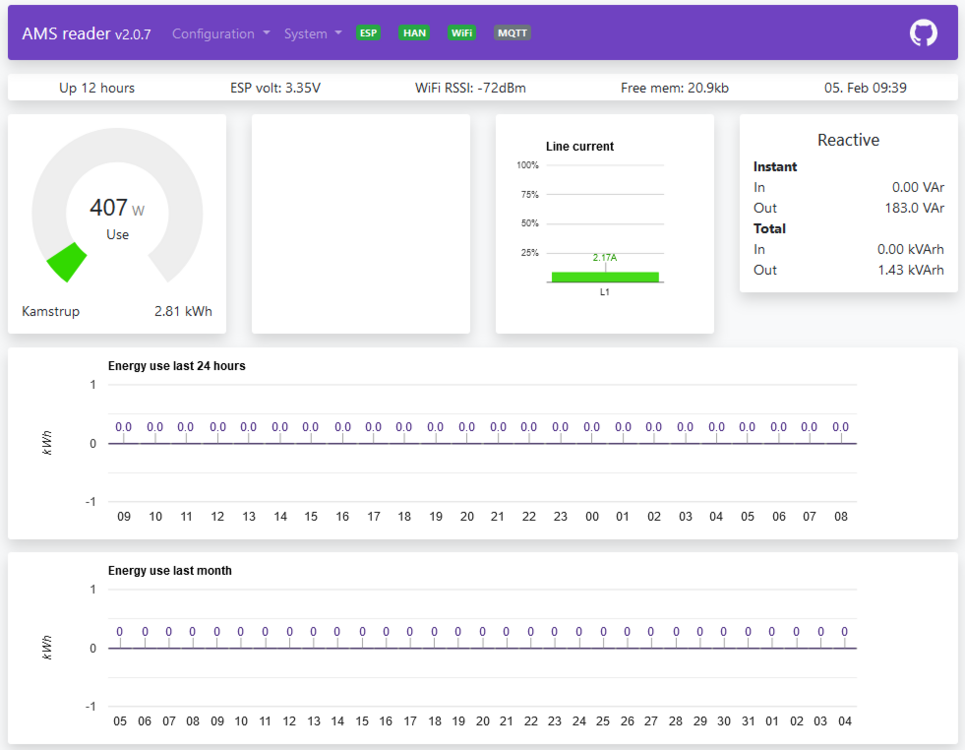Viewport: 965px width, 750px height.
Task: Click the Energy use last month title
Action: click(x=170, y=571)
